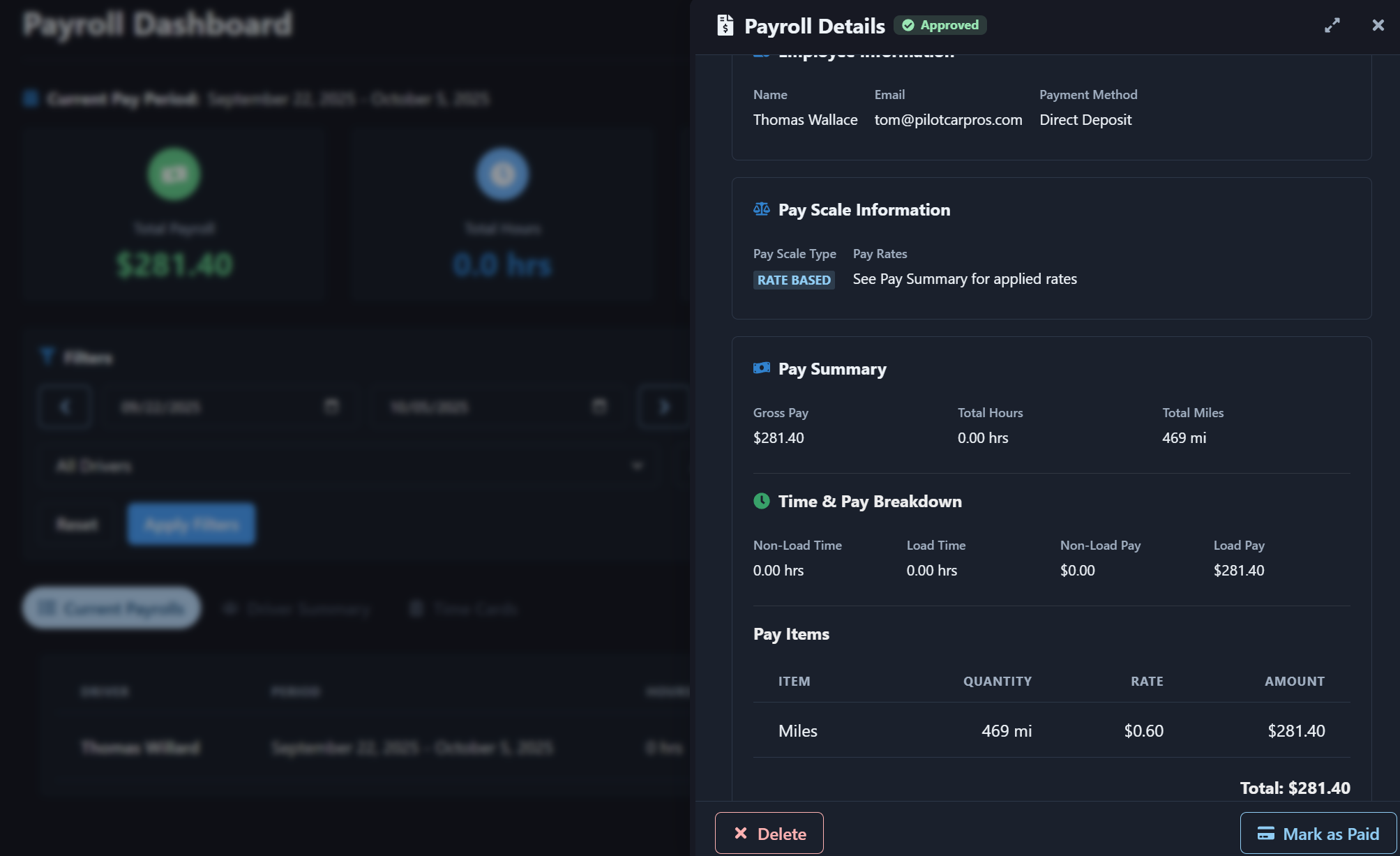Image resolution: width=1400 pixels, height=856 pixels.
Task: Click the Reset filters button
Action: pos(77,524)
